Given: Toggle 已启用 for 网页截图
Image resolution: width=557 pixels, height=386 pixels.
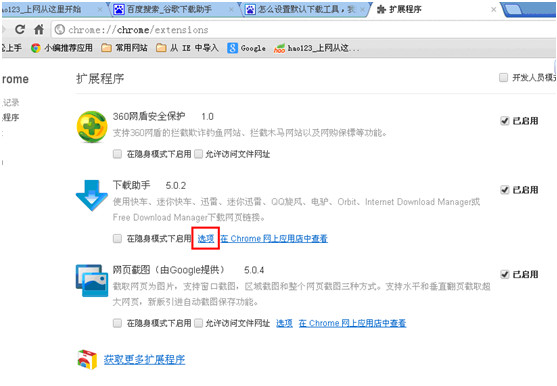Looking at the screenshot, I should pyautogui.click(x=505, y=274).
